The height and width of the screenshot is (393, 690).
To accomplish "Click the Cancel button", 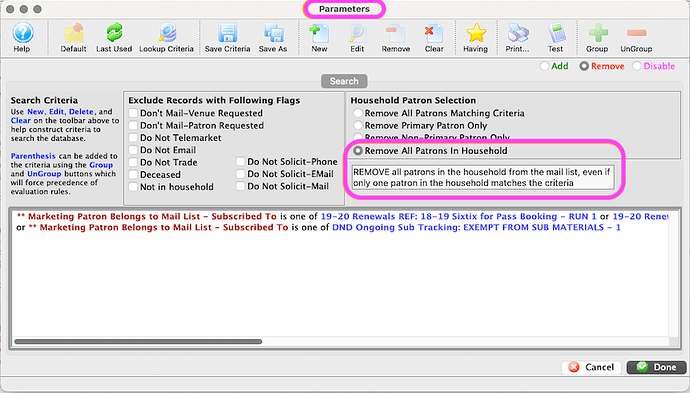I will coord(591,367).
